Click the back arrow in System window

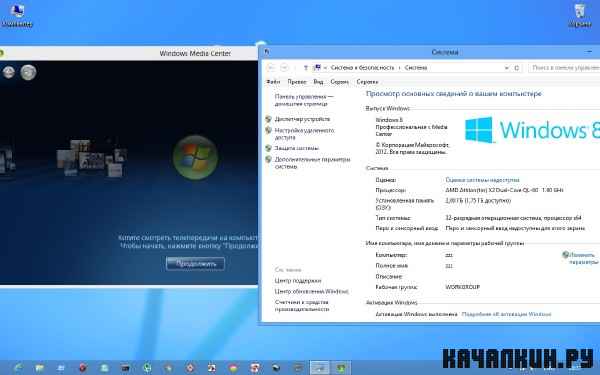(x=271, y=68)
